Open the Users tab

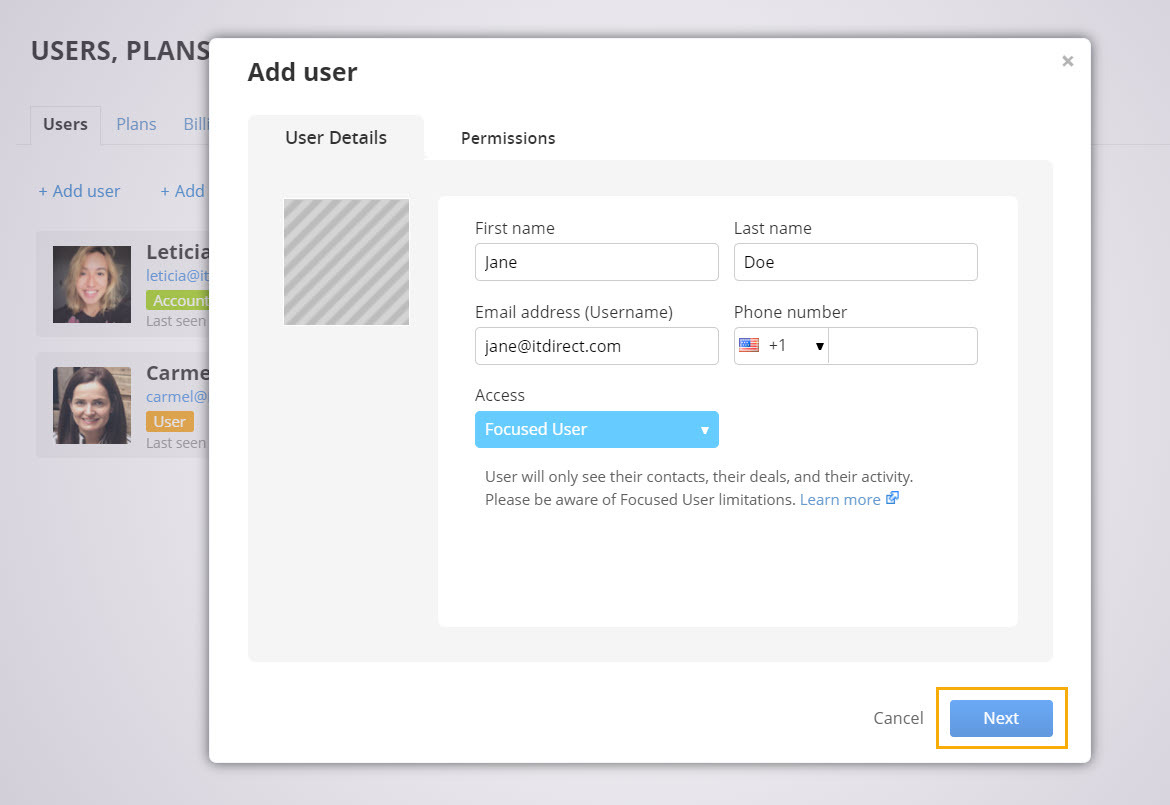(x=65, y=124)
